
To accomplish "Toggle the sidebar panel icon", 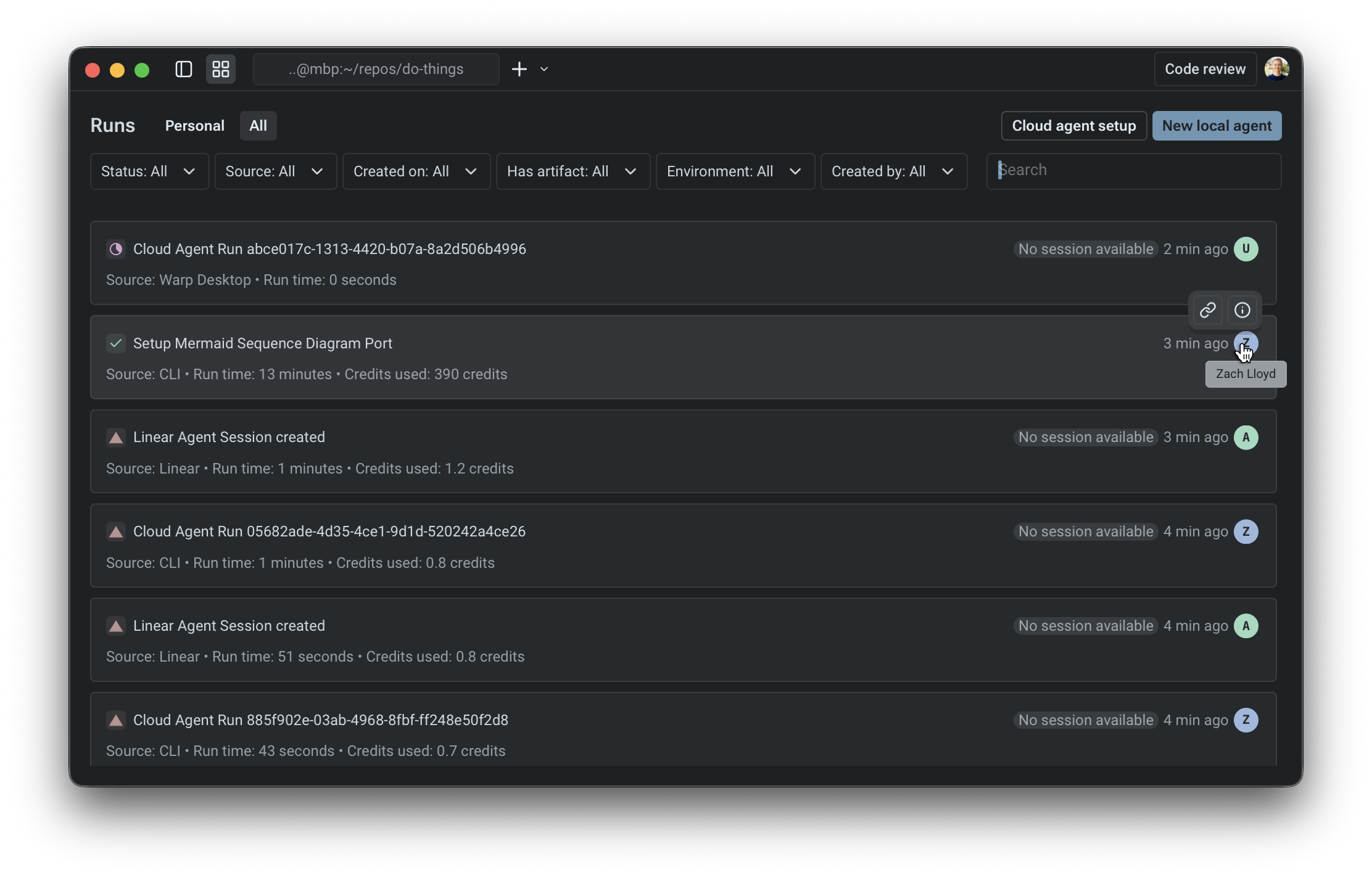I will [184, 69].
